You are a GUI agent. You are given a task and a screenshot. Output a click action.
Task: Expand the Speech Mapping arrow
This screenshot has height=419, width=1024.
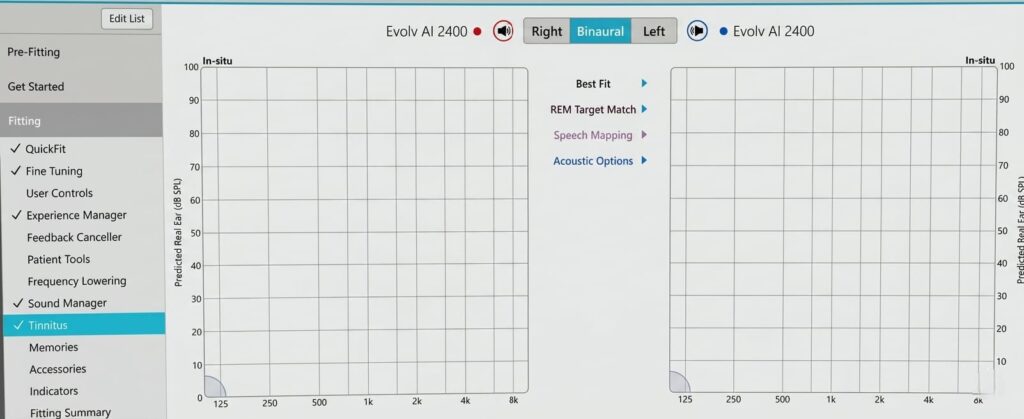644,135
